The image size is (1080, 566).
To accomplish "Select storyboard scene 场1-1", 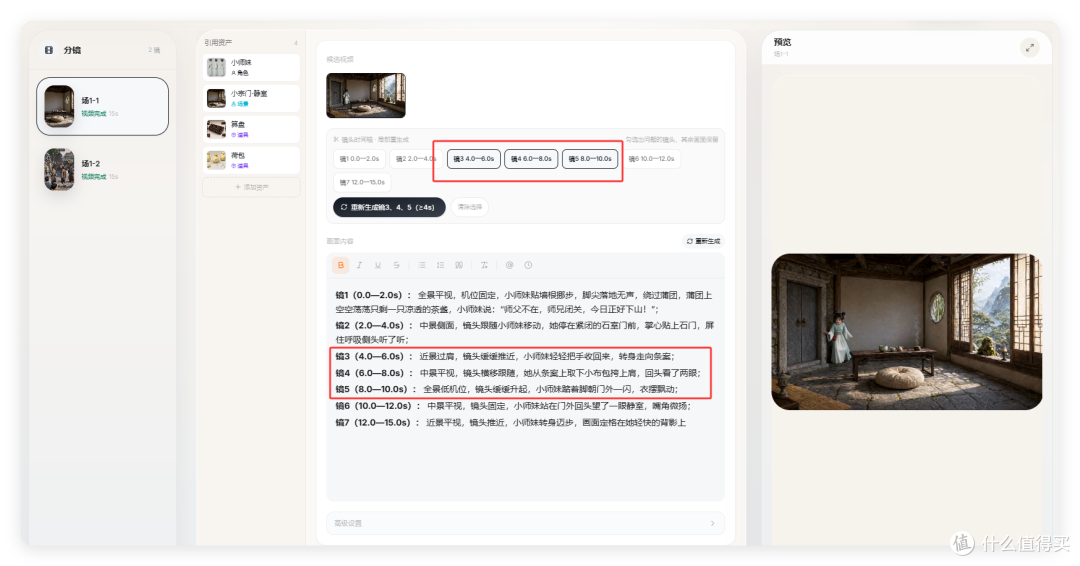I will coord(102,106).
